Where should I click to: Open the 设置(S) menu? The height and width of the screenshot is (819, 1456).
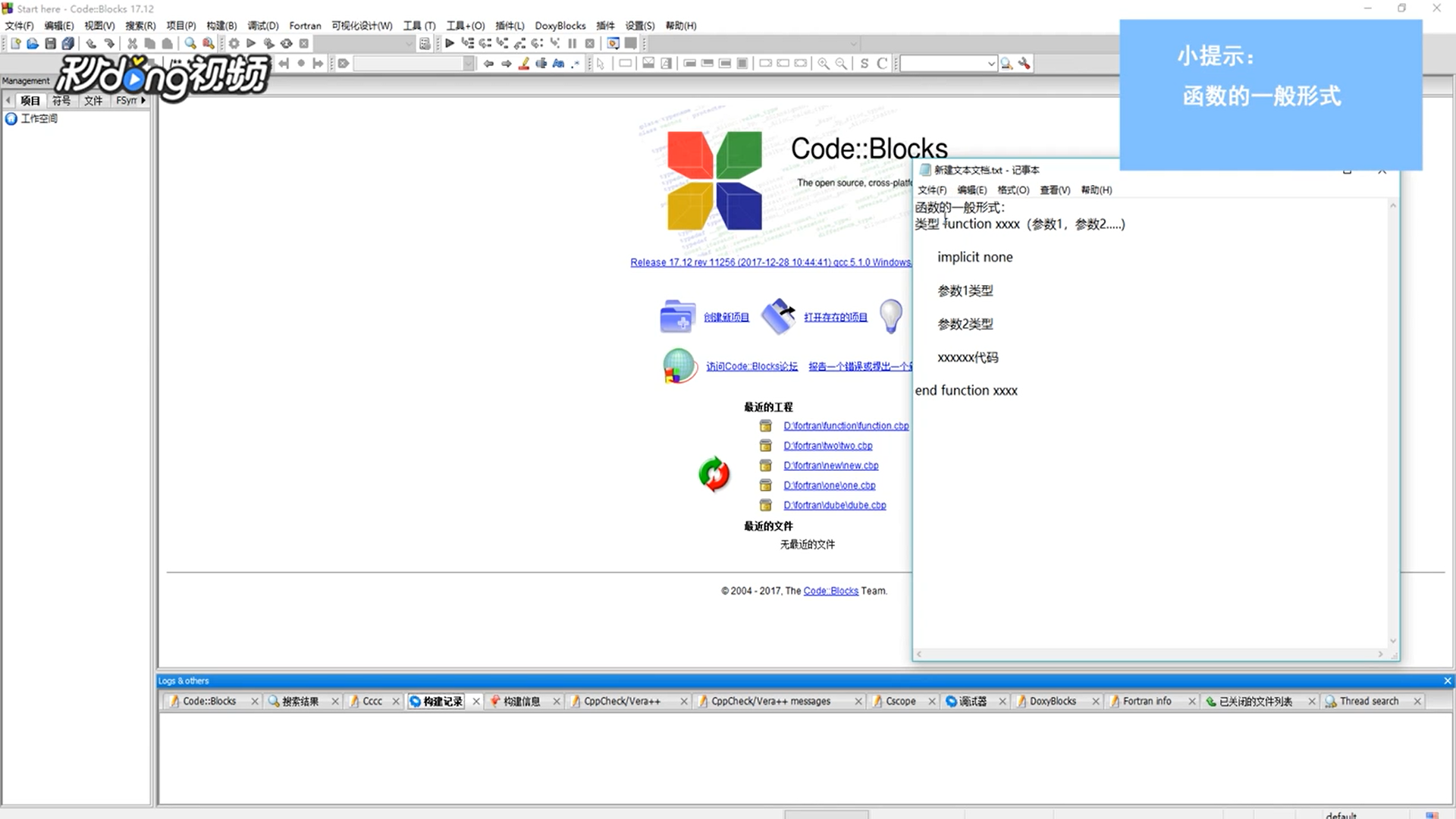click(x=639, y=26)
